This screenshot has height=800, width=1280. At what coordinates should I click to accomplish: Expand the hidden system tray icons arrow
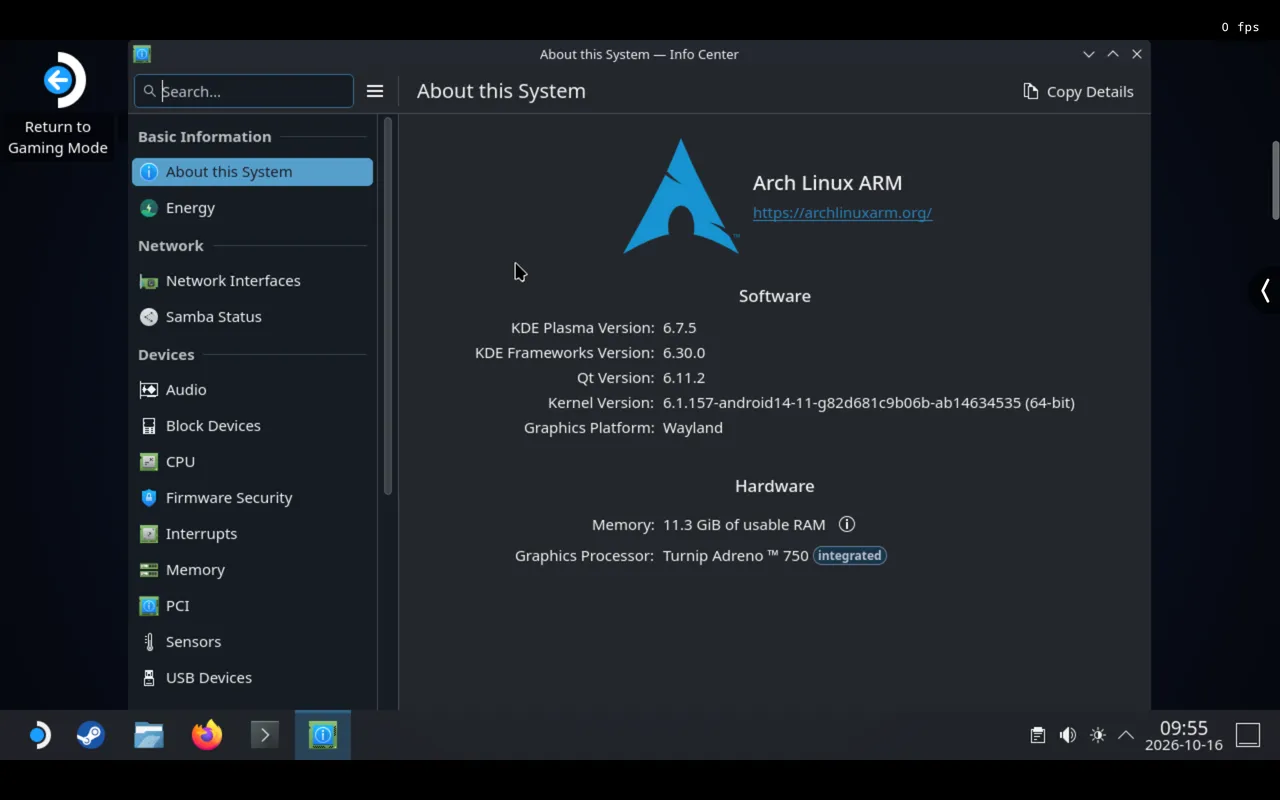1126,736
